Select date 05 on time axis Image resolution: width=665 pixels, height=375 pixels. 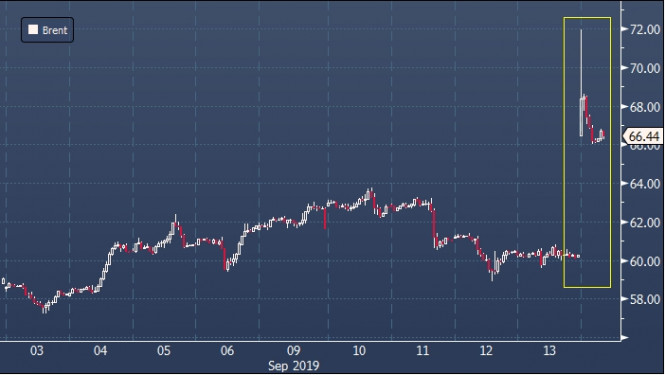pos(164,351)
